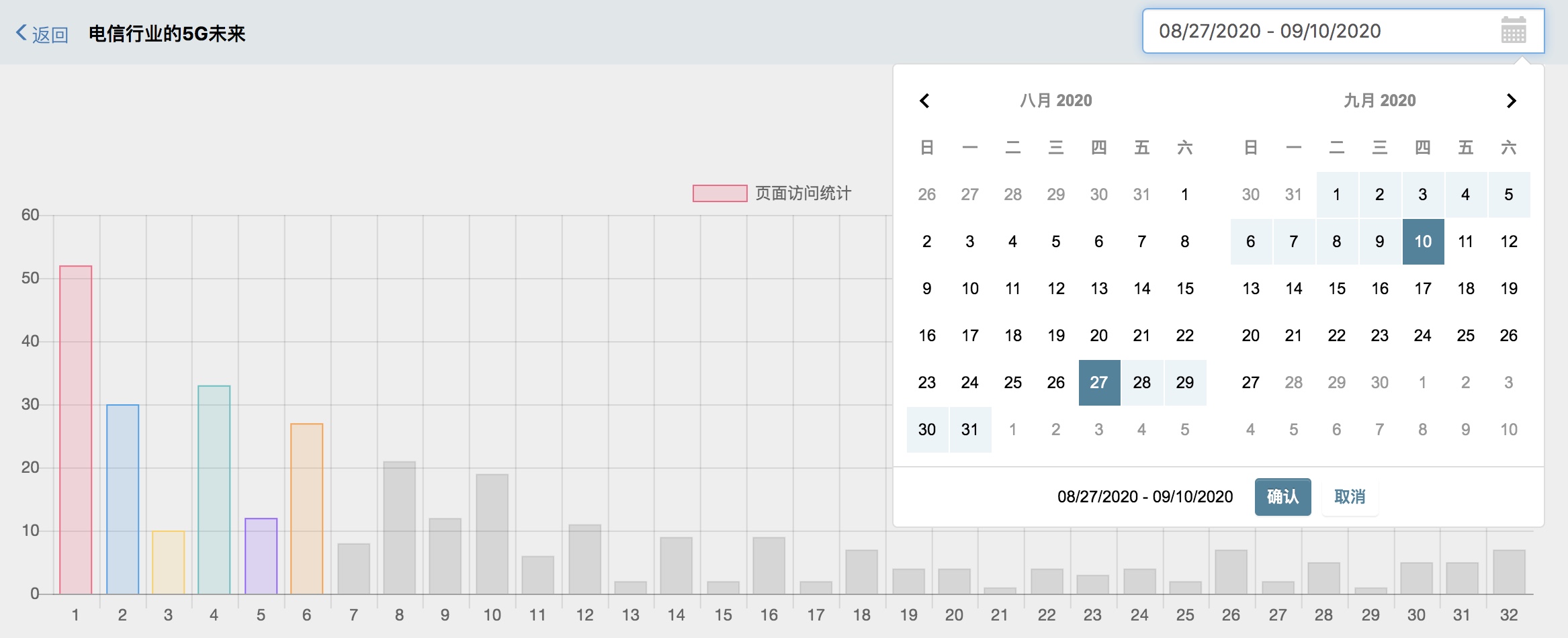Choose August 31 in left calendar
The image size is (1568, 638).
[969, 430]
